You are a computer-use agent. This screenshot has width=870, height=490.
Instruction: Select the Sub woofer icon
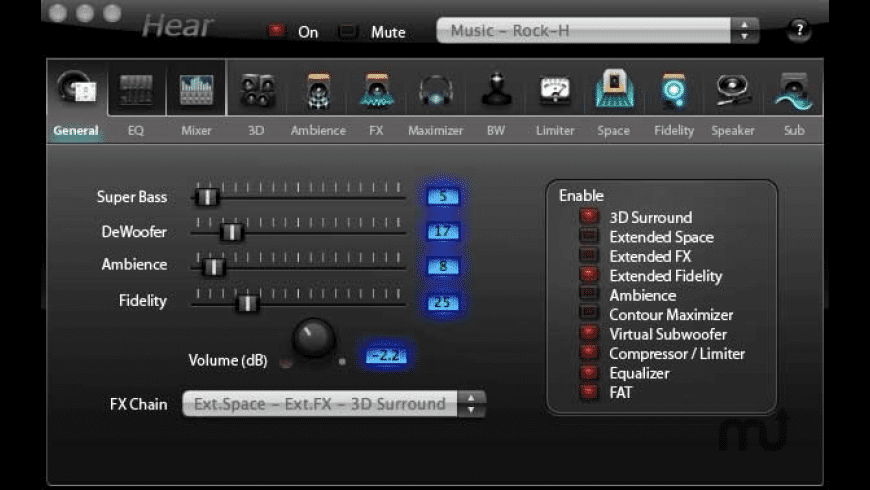[x=793, y=91]
